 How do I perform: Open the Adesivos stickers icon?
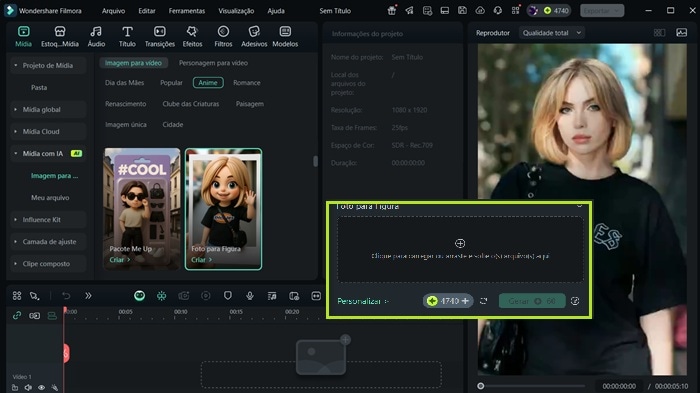(254, 37)
